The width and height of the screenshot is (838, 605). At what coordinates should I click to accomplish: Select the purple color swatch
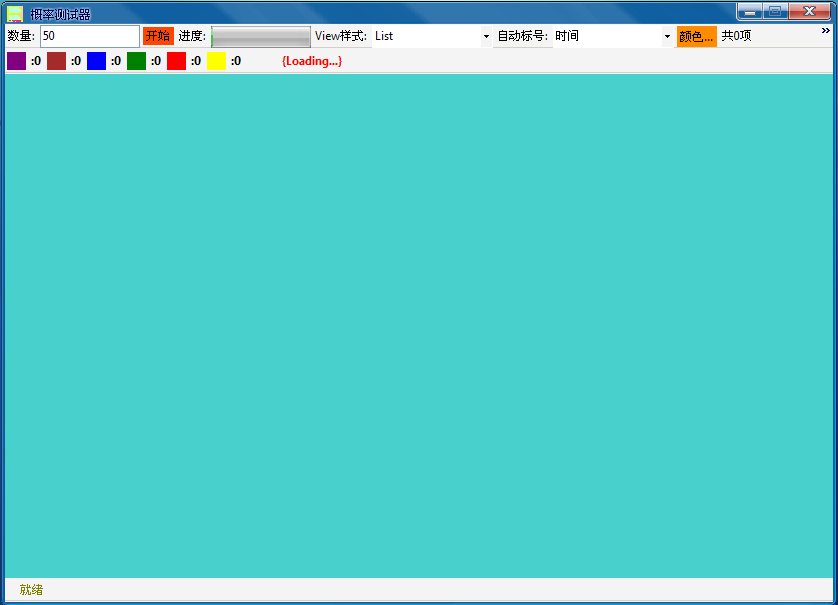(17, 61)
